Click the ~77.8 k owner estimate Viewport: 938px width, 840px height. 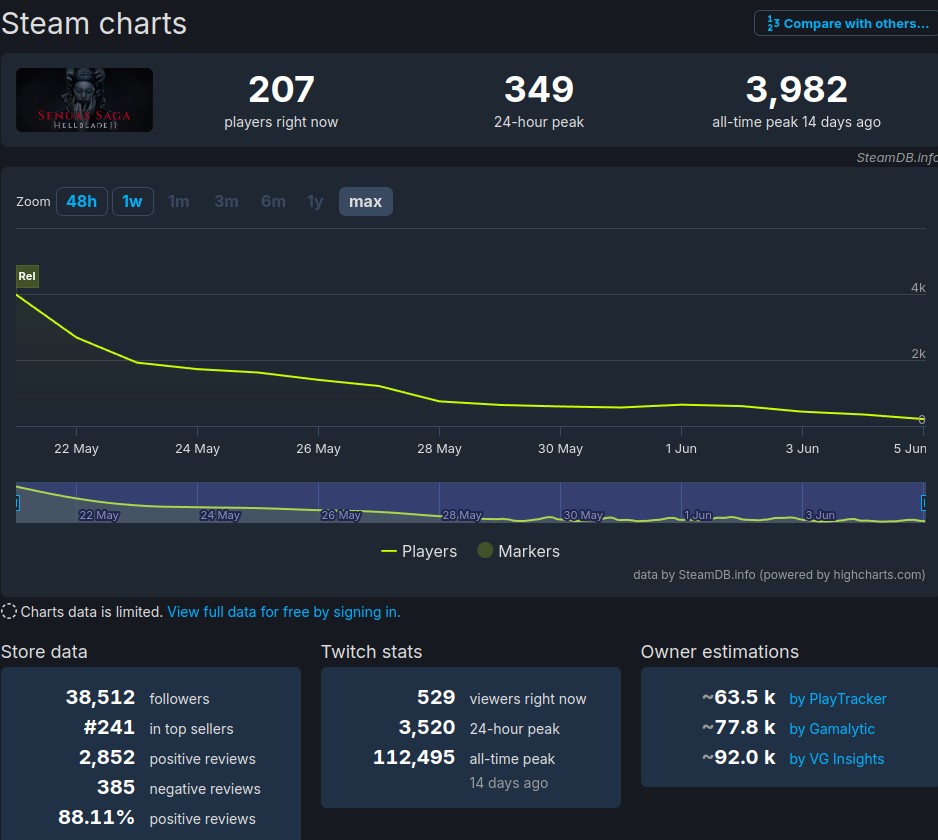(x=739, y=728)
